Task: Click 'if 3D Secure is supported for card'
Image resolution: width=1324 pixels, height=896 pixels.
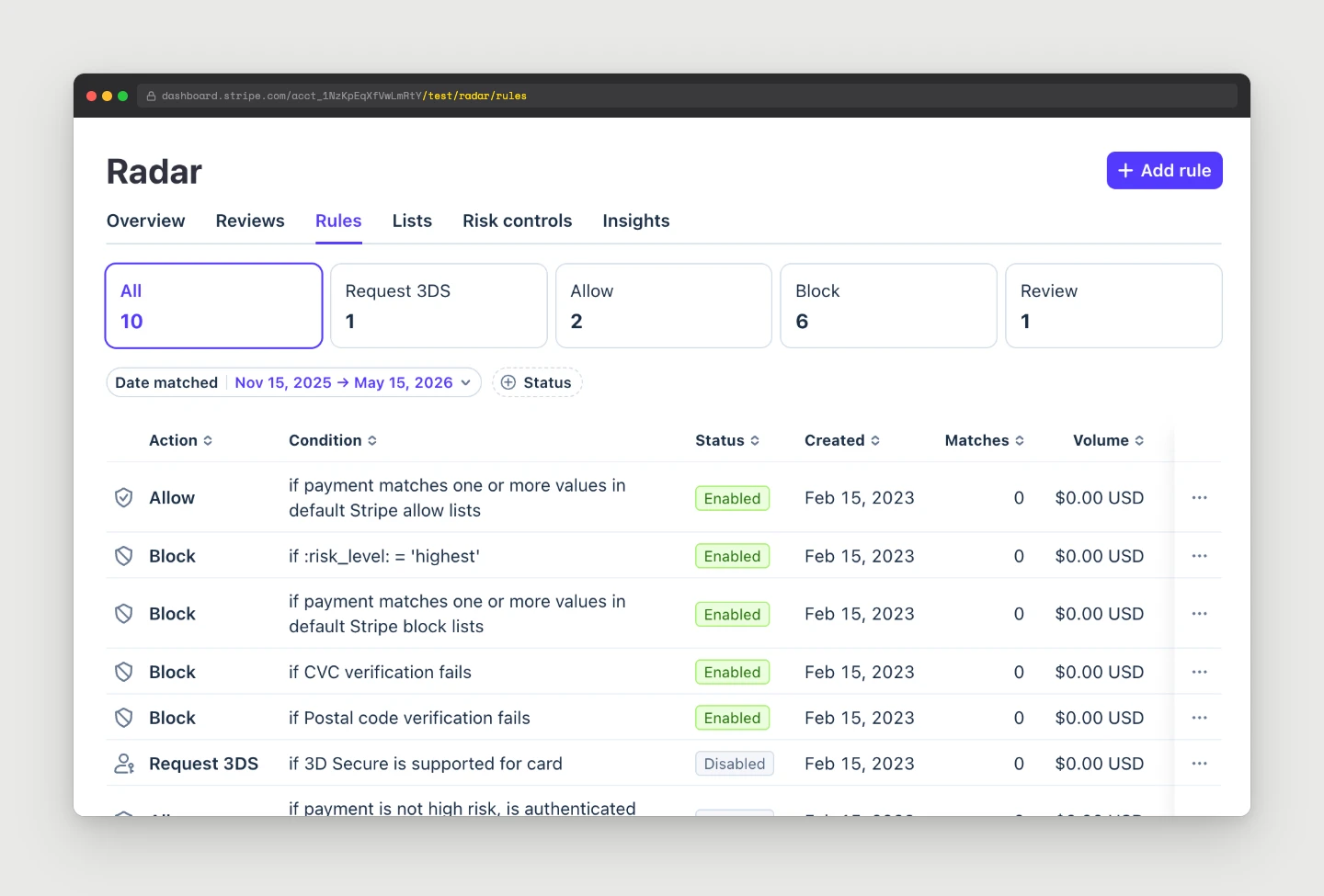Action: 426,764
